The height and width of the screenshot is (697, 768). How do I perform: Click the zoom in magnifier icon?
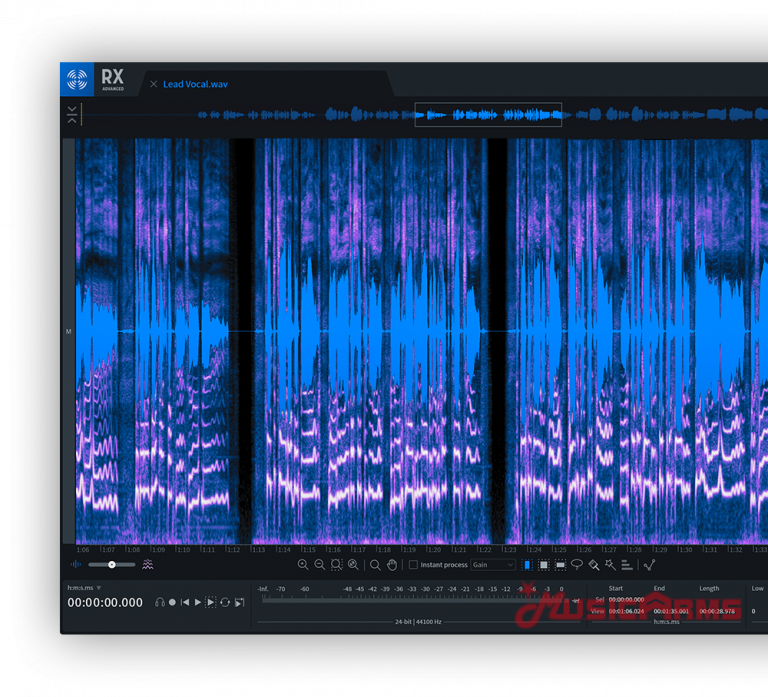303,565
